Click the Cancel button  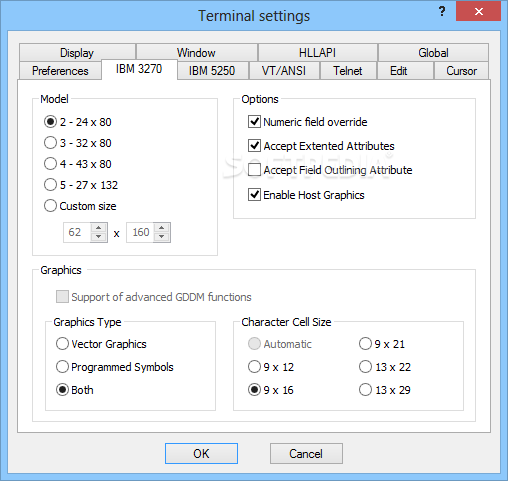pyautogui.click(x=306, y=453)
